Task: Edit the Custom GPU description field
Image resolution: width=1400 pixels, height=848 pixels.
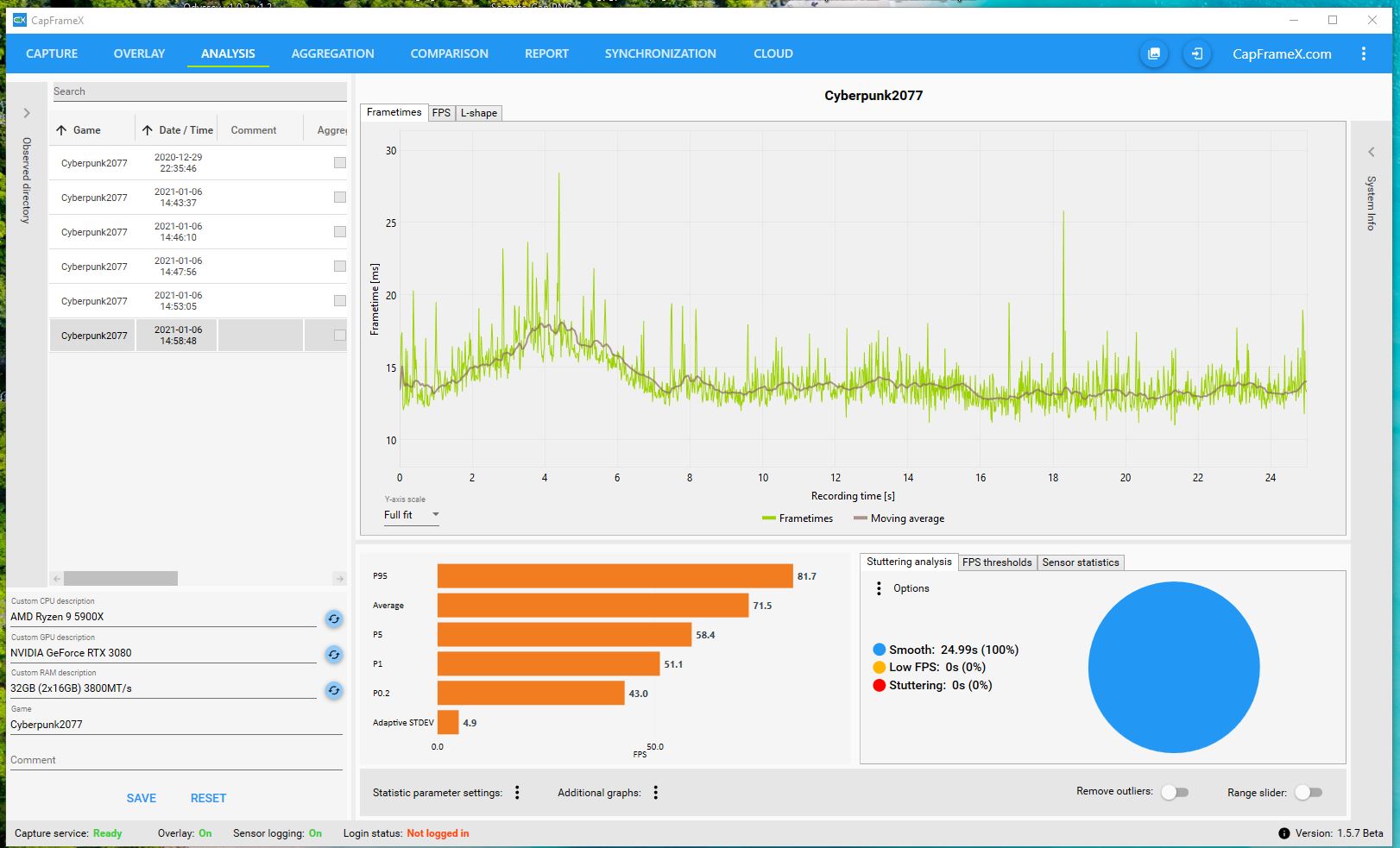Action: pyautogui.click(x=163, y=653)
